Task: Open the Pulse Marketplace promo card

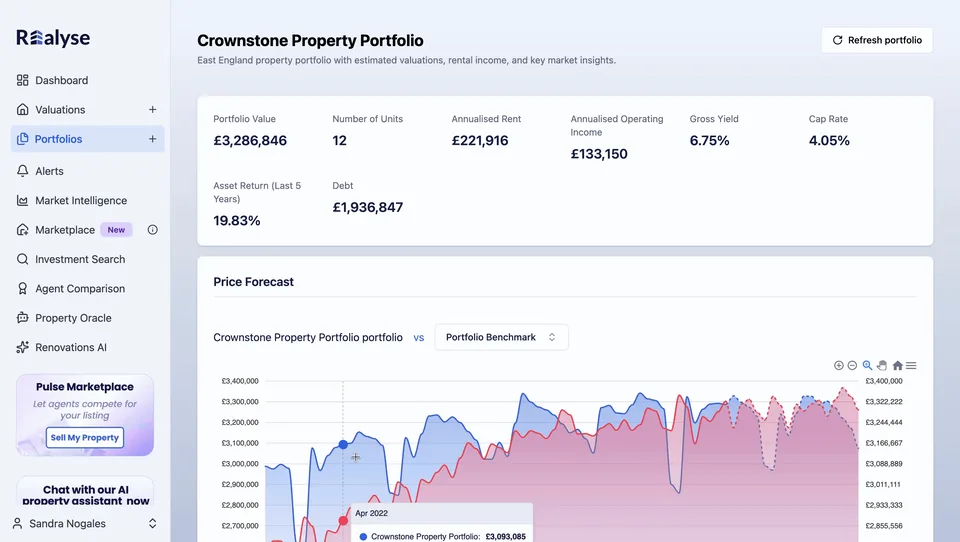Action: (x=84, y=415)
